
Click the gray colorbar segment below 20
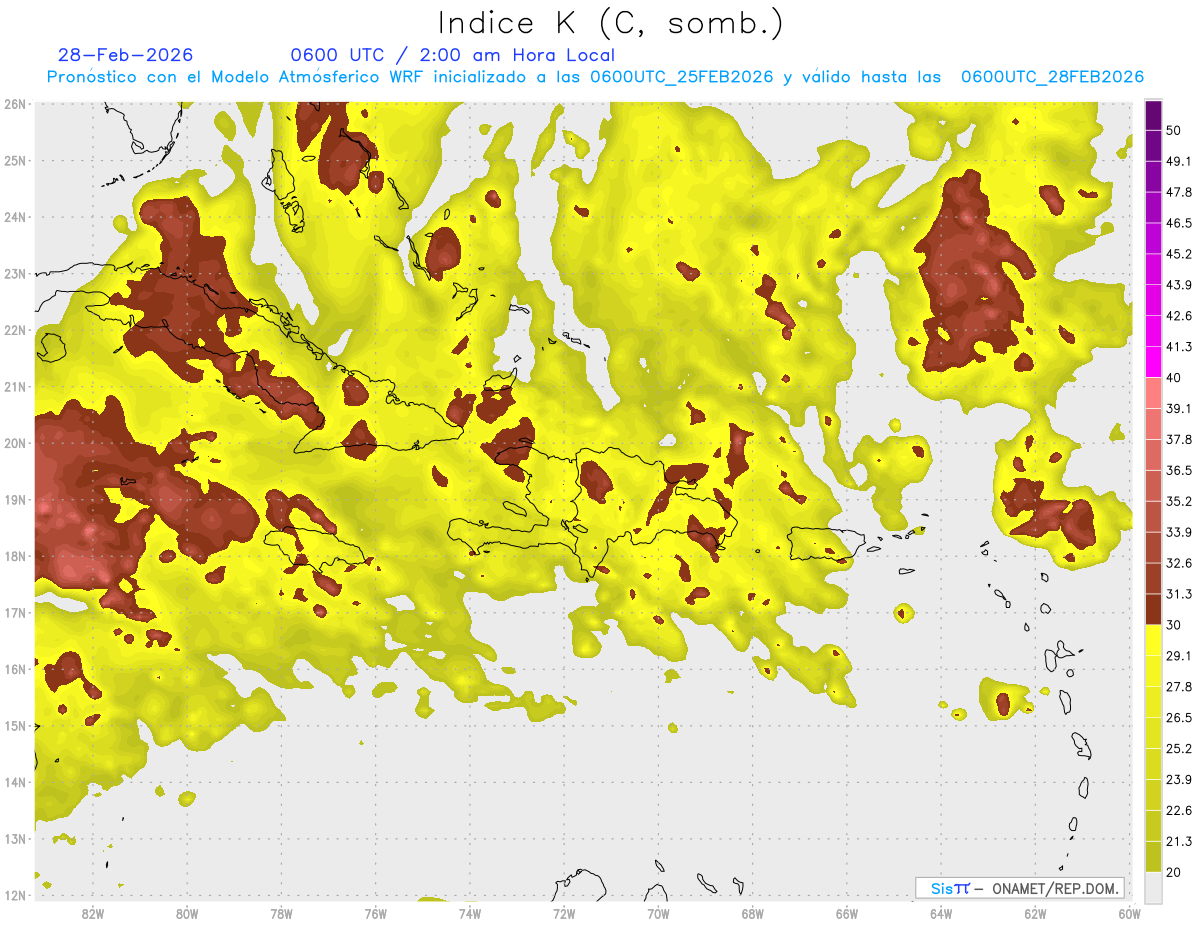1154,887
